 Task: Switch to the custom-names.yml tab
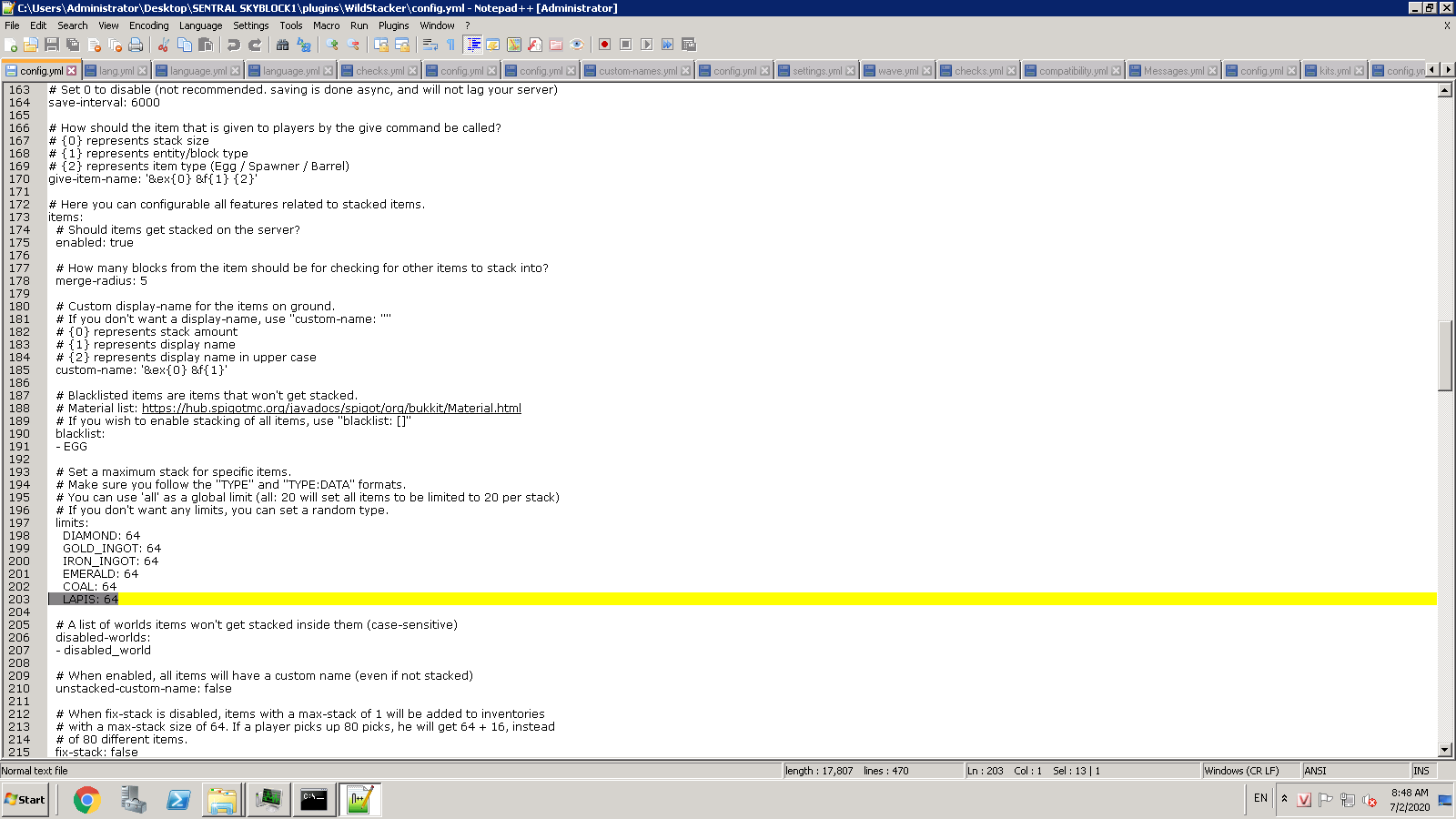637,71
